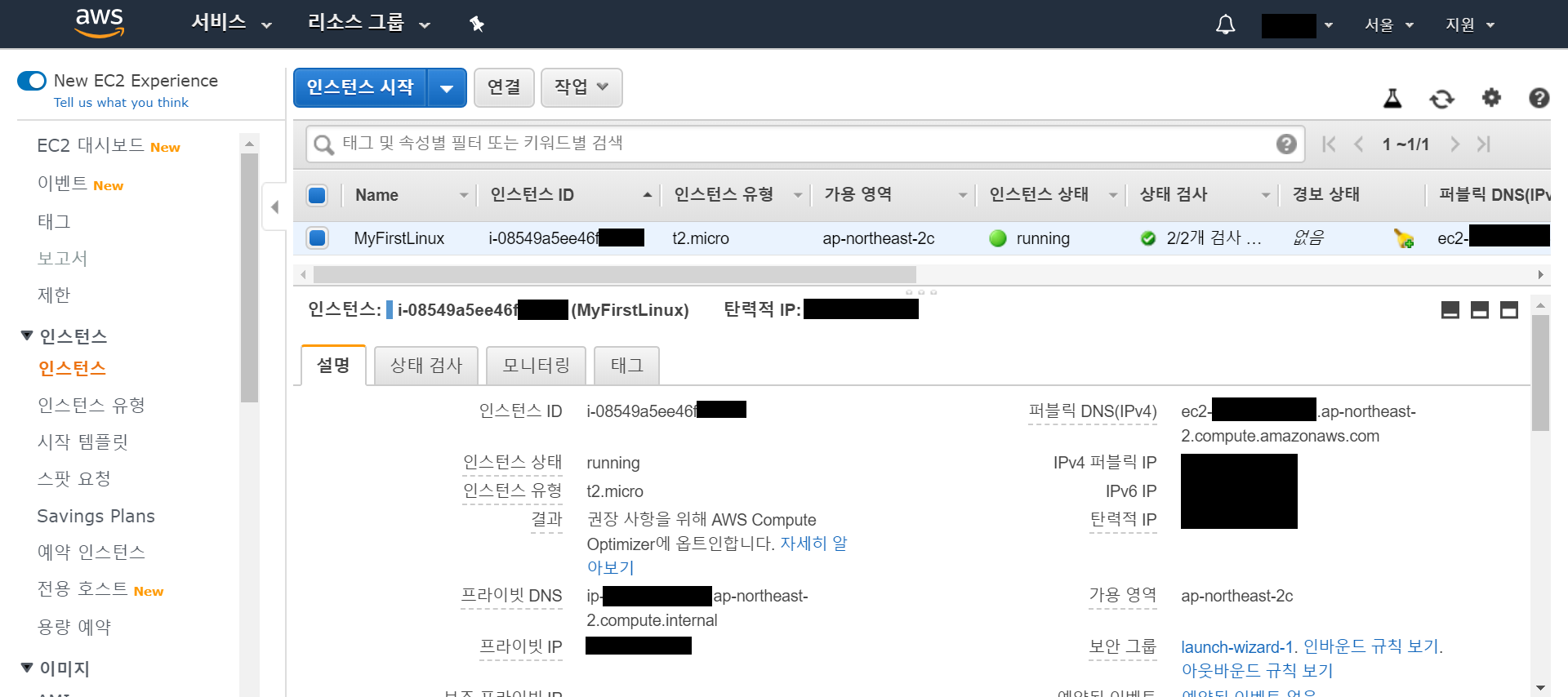
Task: Open 인스턴스 유형 in the sidebar
Action: coord(91,405)
